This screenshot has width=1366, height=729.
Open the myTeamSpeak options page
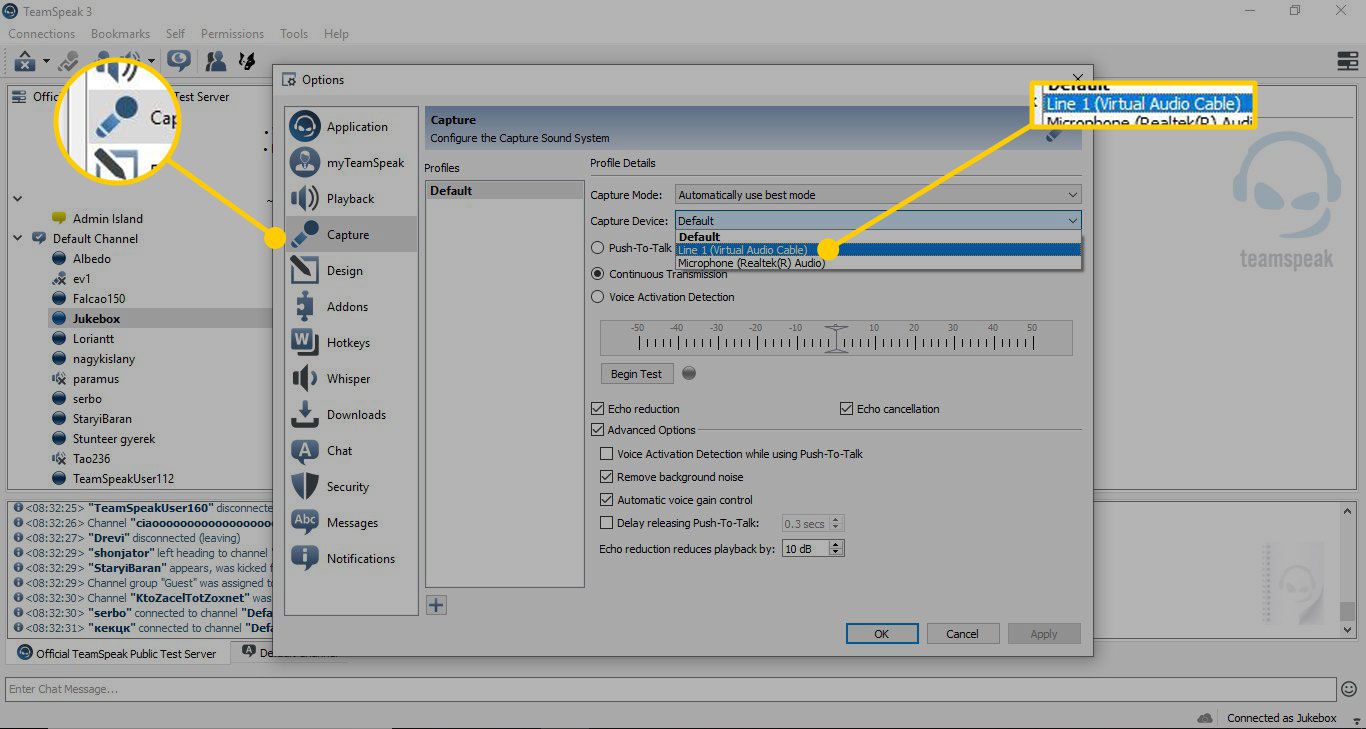351,163
